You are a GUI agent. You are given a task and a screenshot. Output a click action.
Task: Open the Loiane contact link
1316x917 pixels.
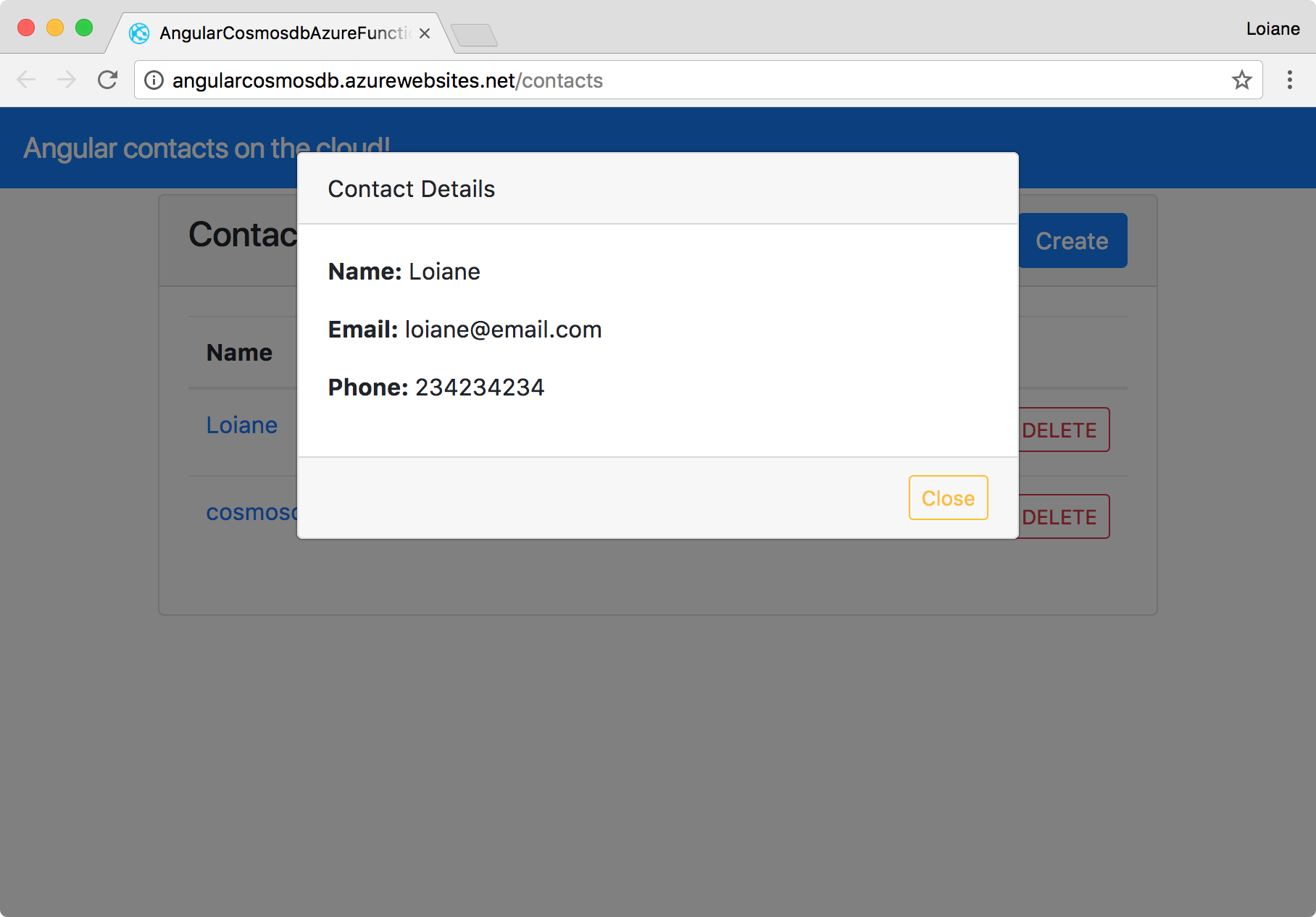click(x=242, y=425)
